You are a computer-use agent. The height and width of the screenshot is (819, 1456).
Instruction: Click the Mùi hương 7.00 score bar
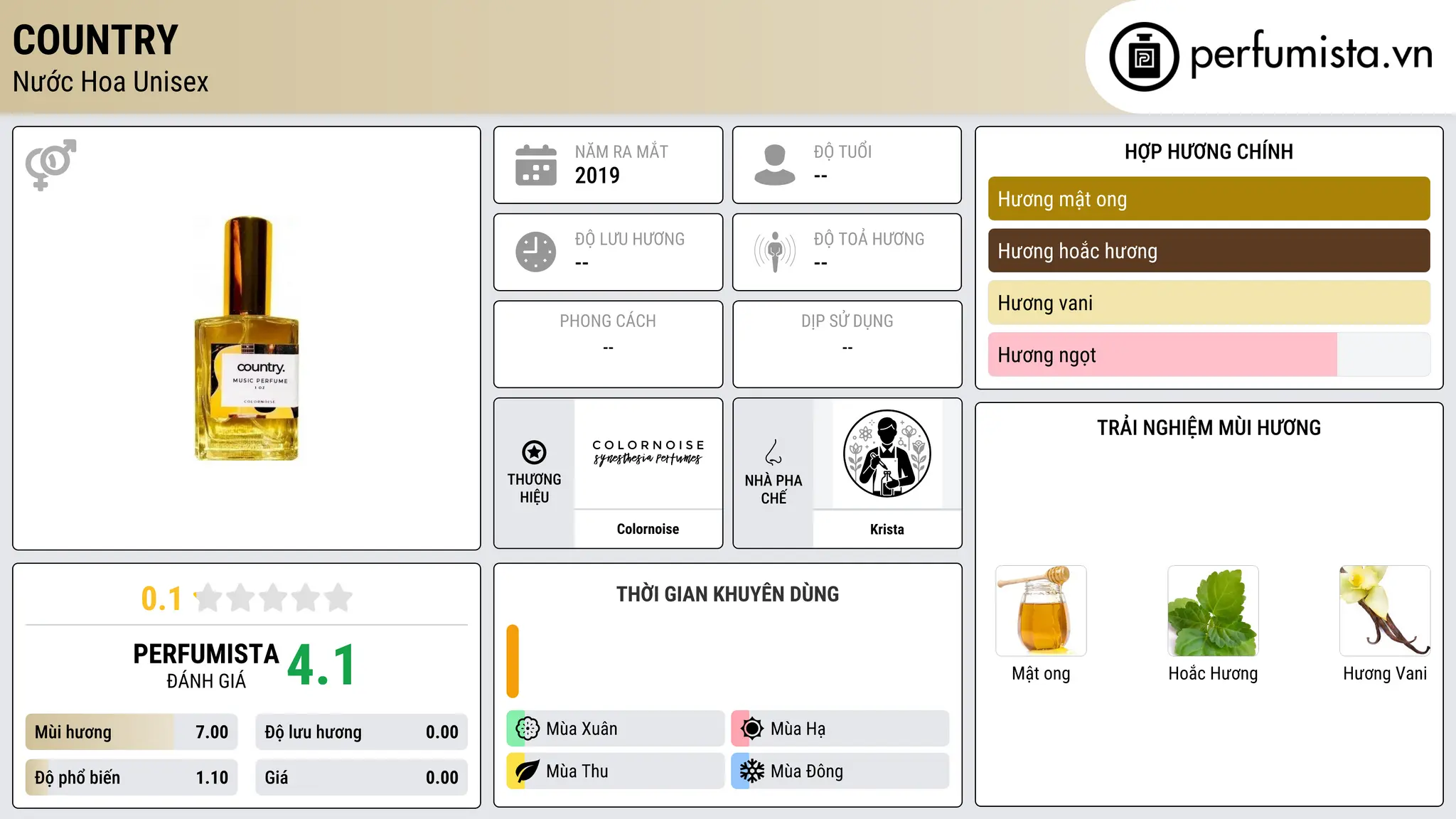[132, 732]
